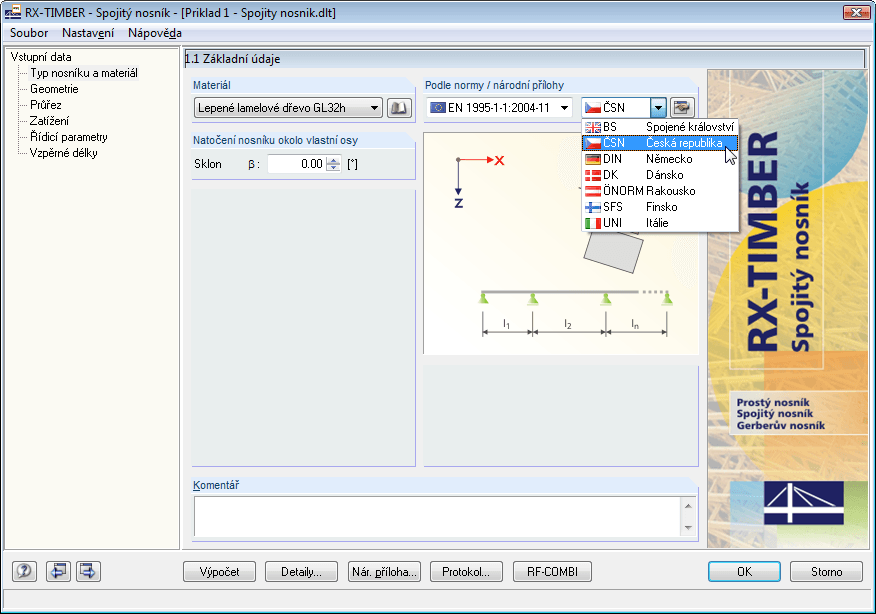Viewport: 876px width, 614px height.
Task: Open Průřez in the navigation tree
Action: pos(46,105)
